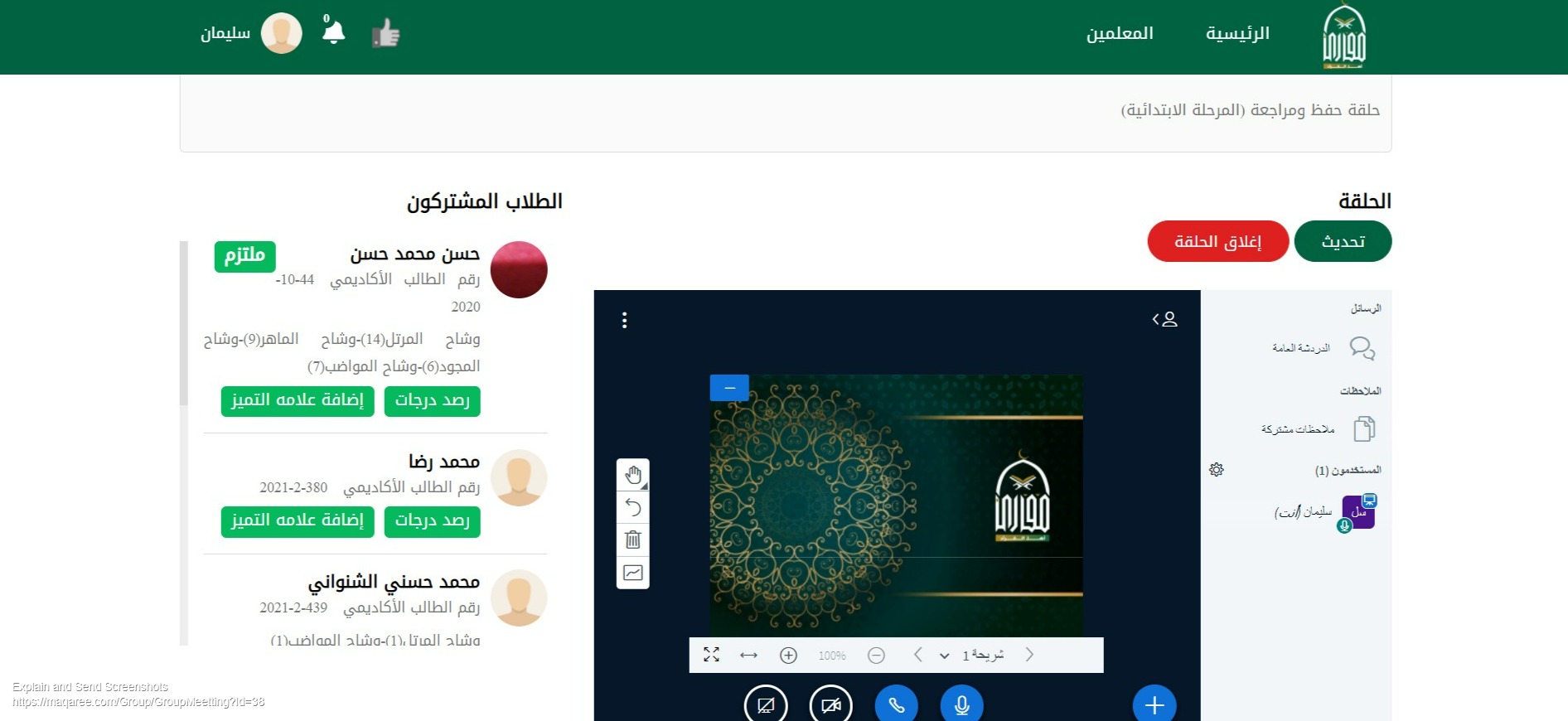Open the notifications bell icon
The image size is (1568, 721).
pos(333,32)
